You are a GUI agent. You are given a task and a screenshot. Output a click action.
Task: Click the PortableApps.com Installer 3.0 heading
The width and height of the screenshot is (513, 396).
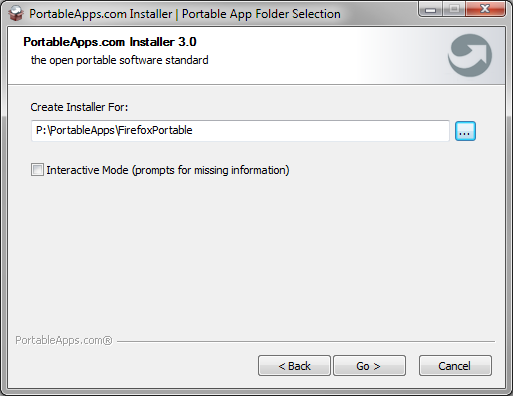pyautogui.click(x=110, y=42)
